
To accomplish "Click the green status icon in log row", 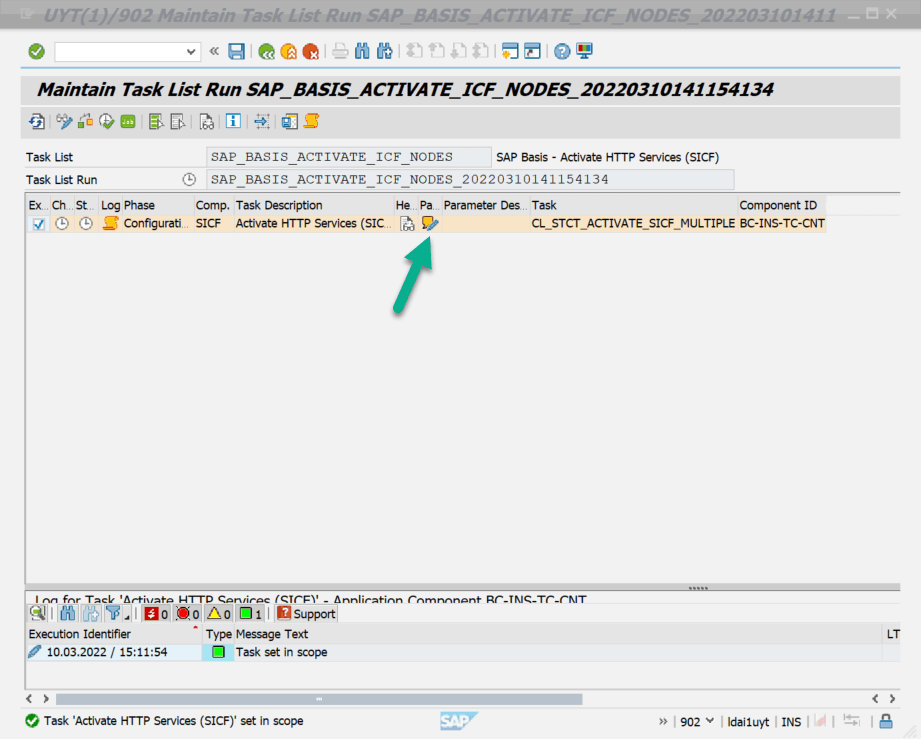I will click(219, 652).
